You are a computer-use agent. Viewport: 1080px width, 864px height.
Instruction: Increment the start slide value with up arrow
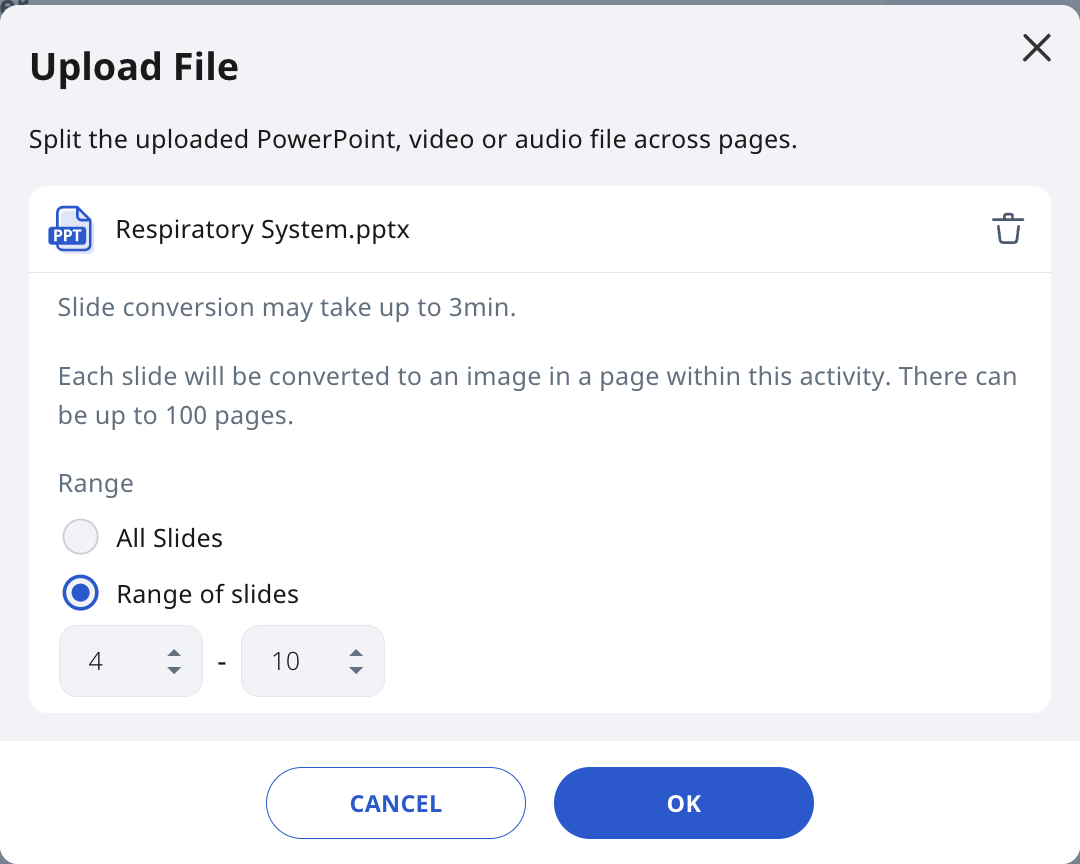pos(172,652)
